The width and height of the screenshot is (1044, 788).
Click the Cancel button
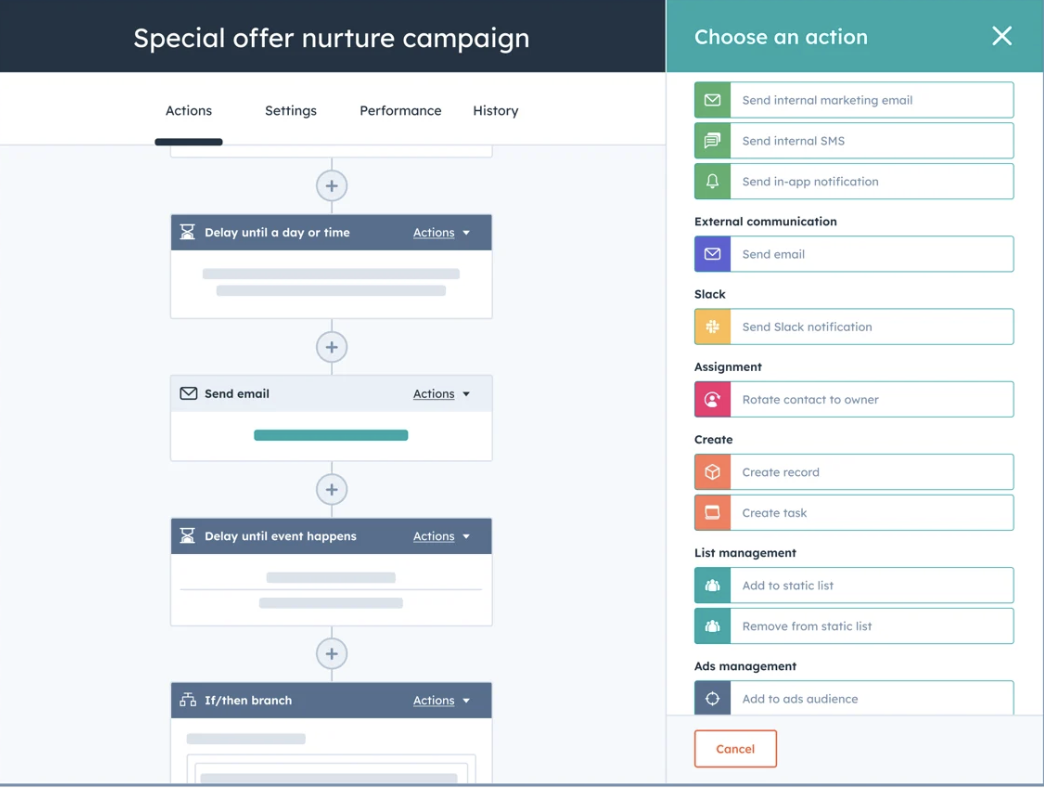[x=735, y=748]
